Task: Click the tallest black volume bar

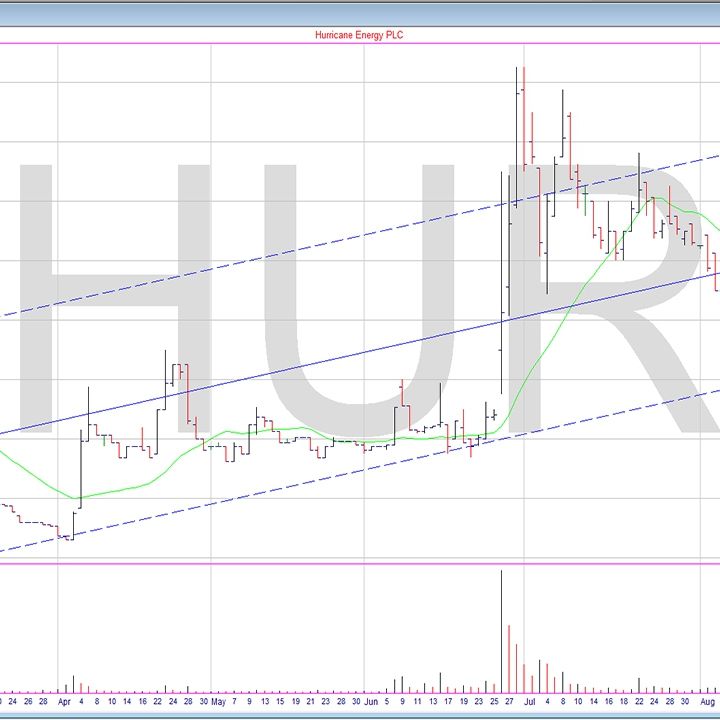Action: coord(501,630)
